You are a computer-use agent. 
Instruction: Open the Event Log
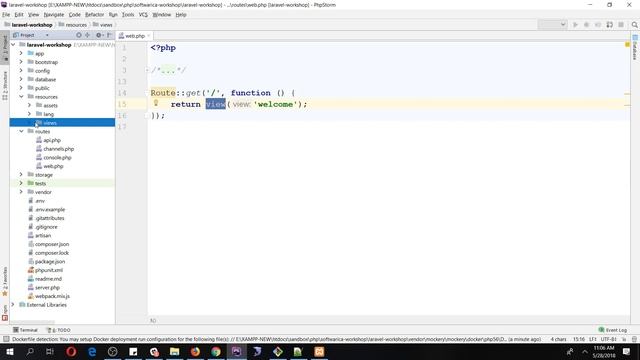[613, 330]
